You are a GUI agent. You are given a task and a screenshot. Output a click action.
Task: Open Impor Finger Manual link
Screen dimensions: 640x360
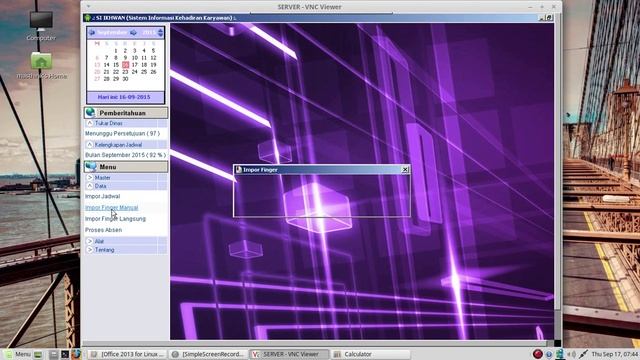tap(111, 208)
